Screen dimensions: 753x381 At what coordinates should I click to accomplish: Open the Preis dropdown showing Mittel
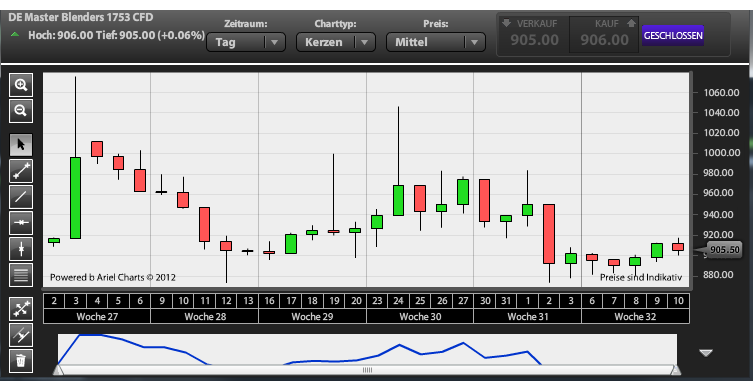pos(436,42)
